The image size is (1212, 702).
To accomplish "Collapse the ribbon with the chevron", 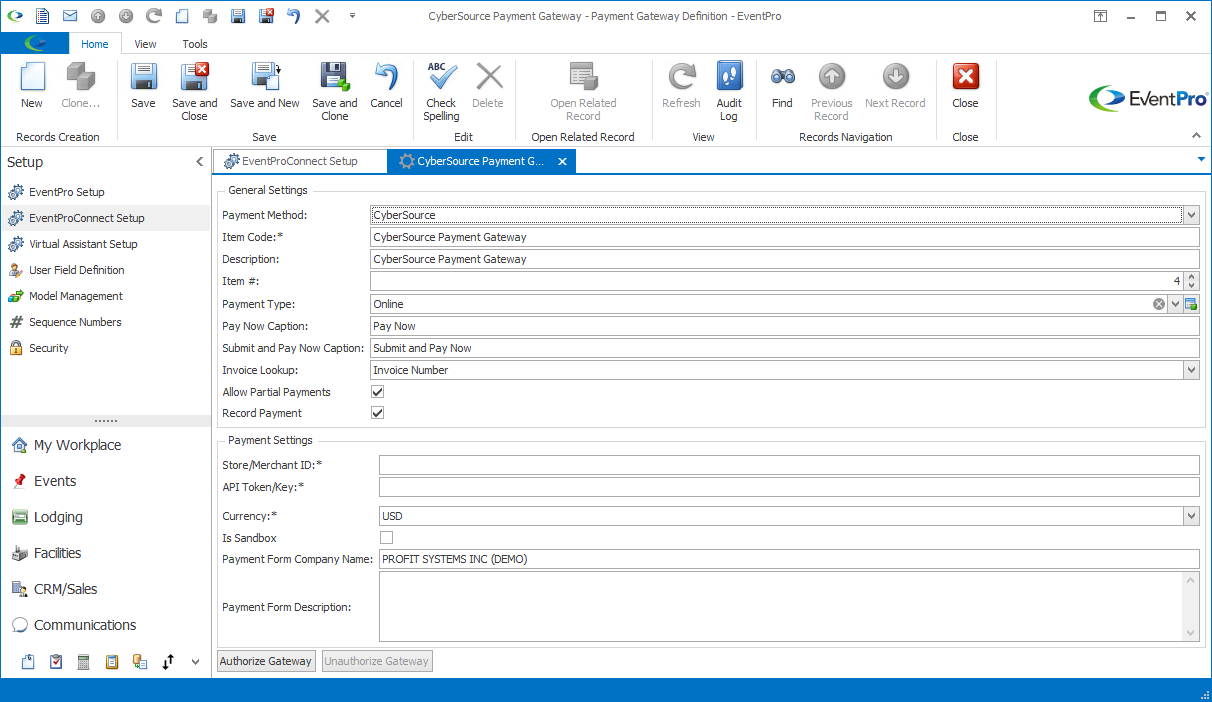I will 1196,135.
